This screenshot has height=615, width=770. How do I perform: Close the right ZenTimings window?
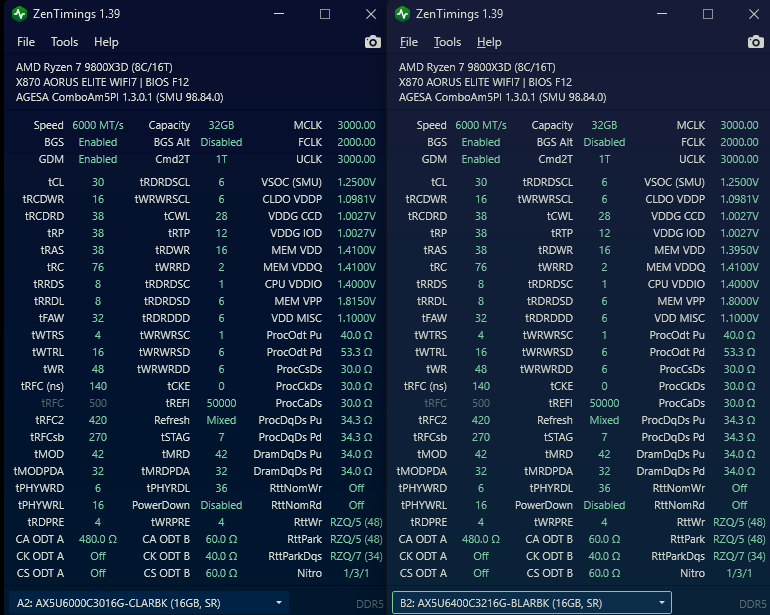pos(754,14)
